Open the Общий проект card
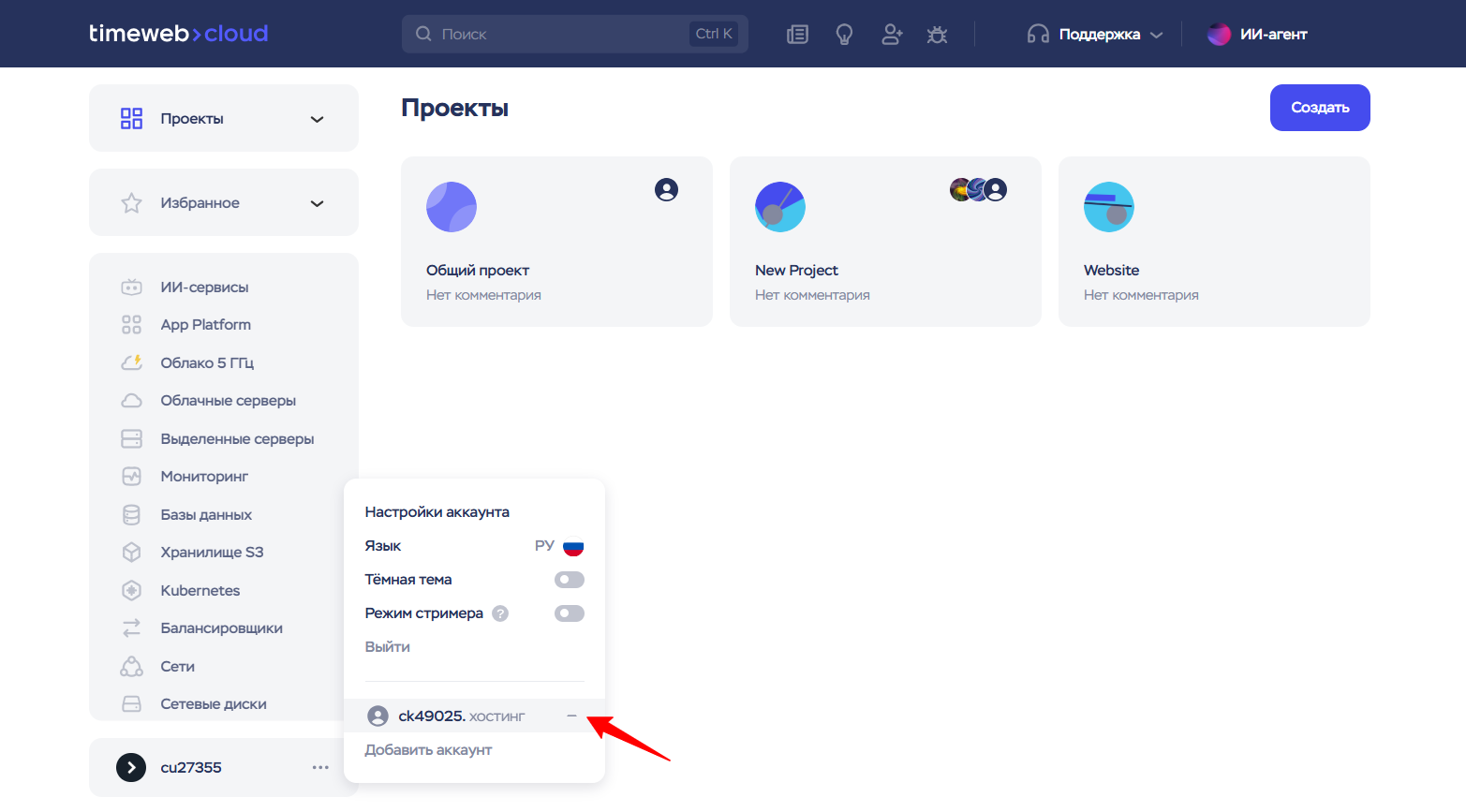 pos(556,242)
